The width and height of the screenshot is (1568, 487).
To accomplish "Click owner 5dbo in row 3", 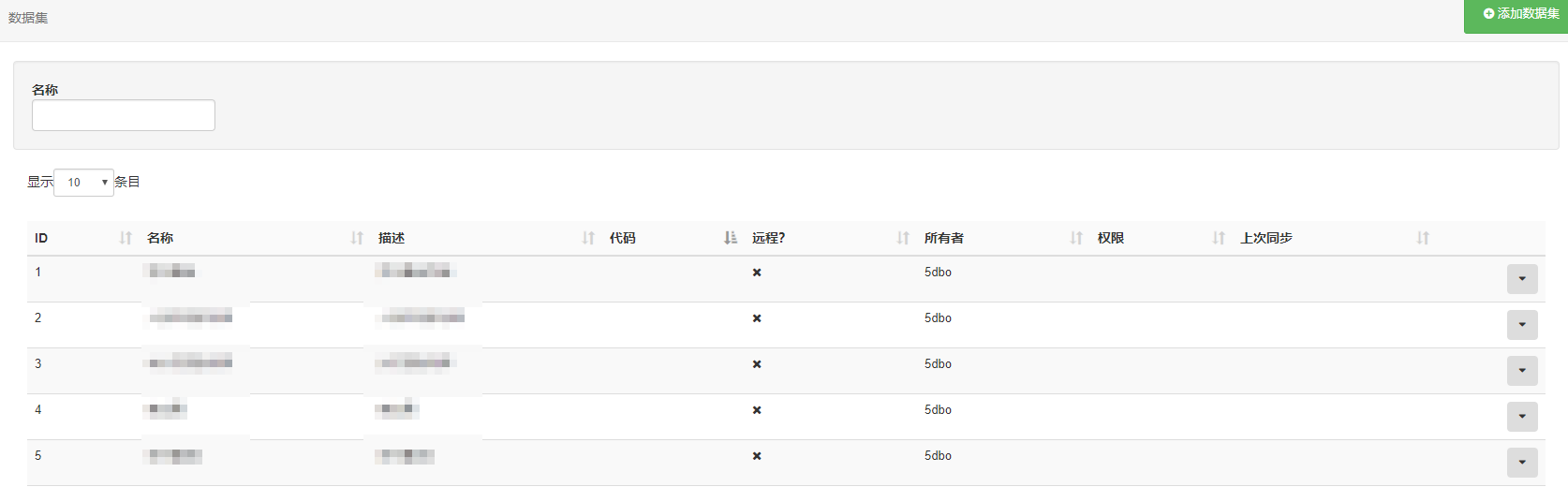I will (938, 364).
